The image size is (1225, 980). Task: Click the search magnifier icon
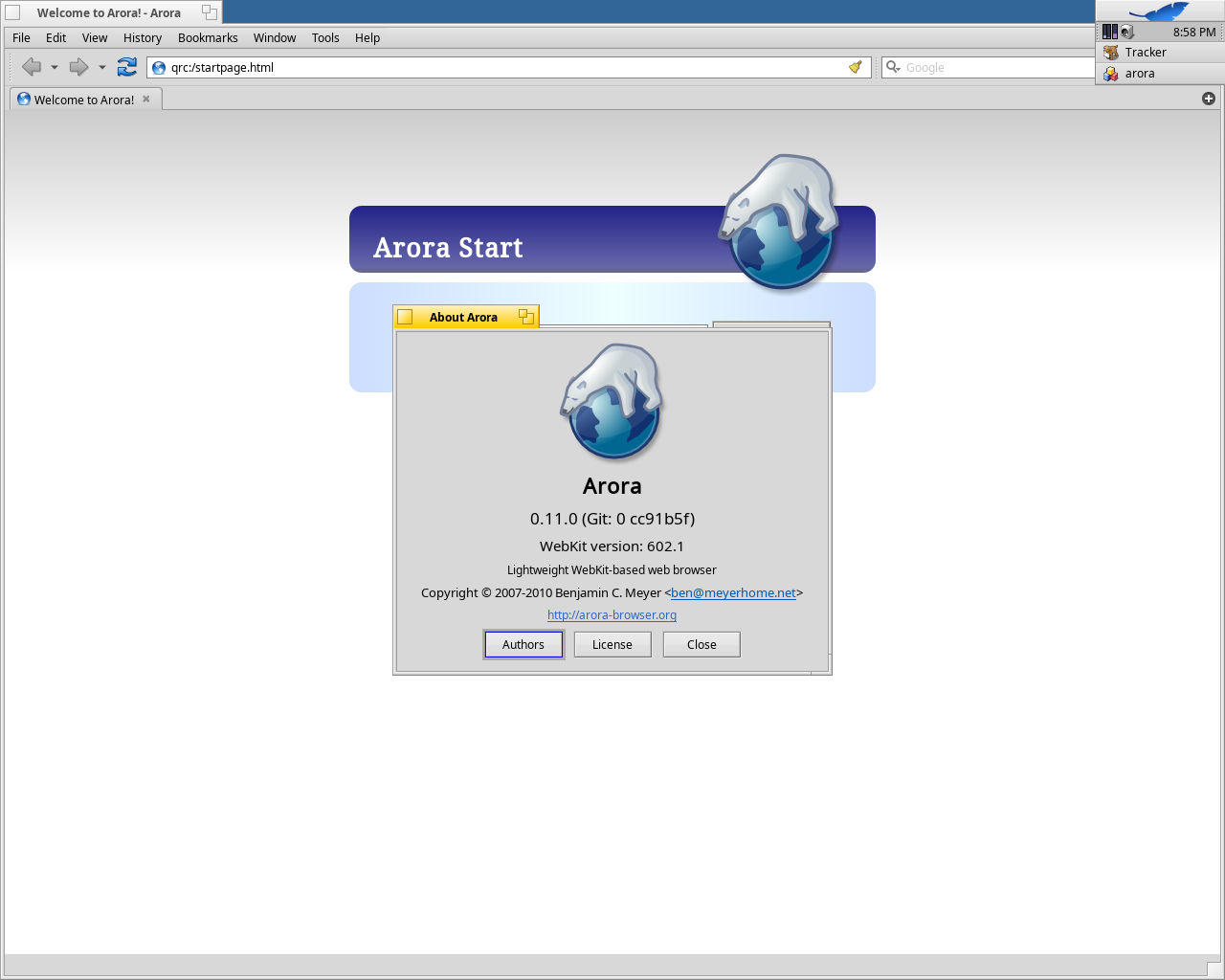coord(893,67)
